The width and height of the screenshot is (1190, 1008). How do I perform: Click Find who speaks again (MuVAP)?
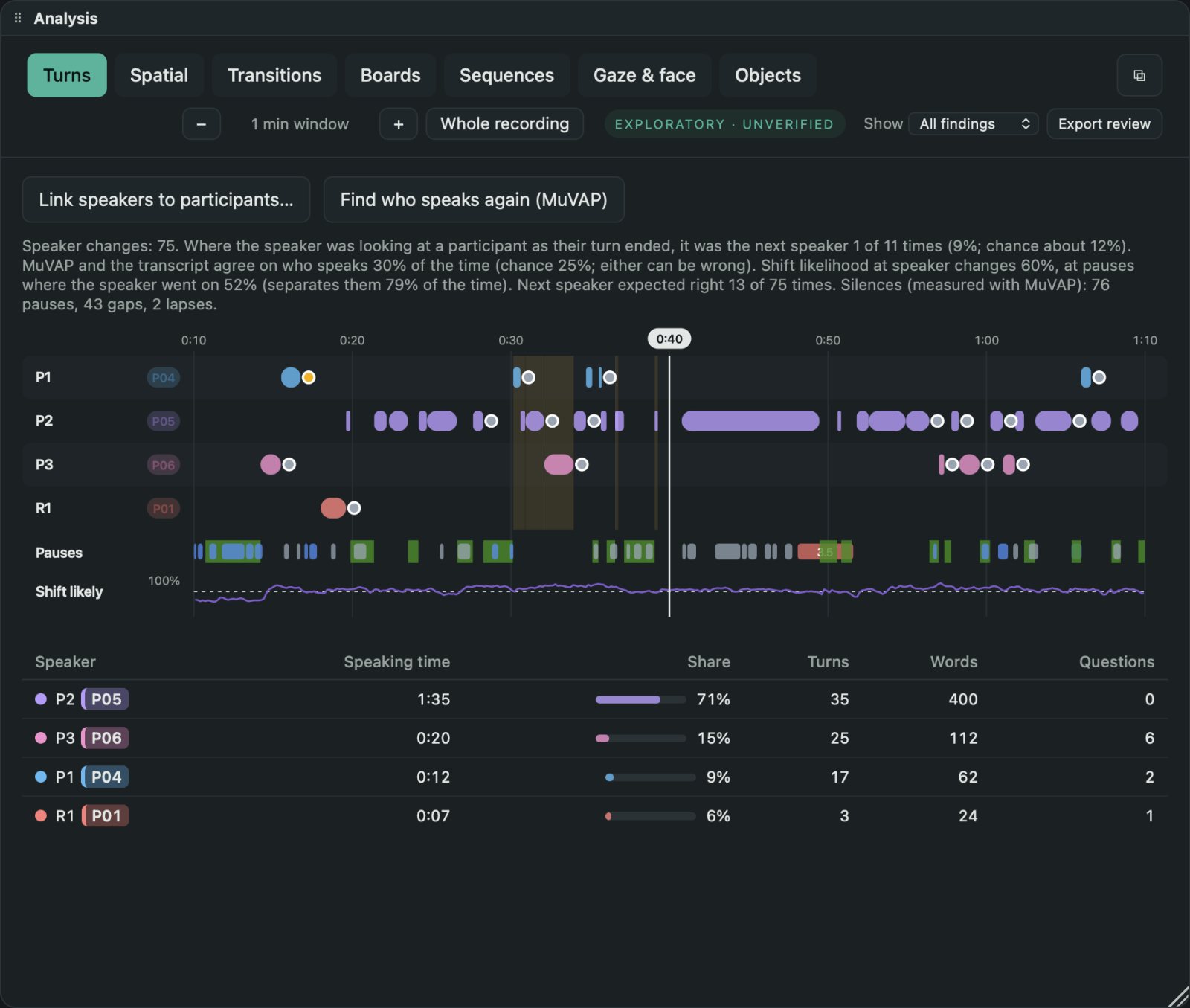[474, 199]
